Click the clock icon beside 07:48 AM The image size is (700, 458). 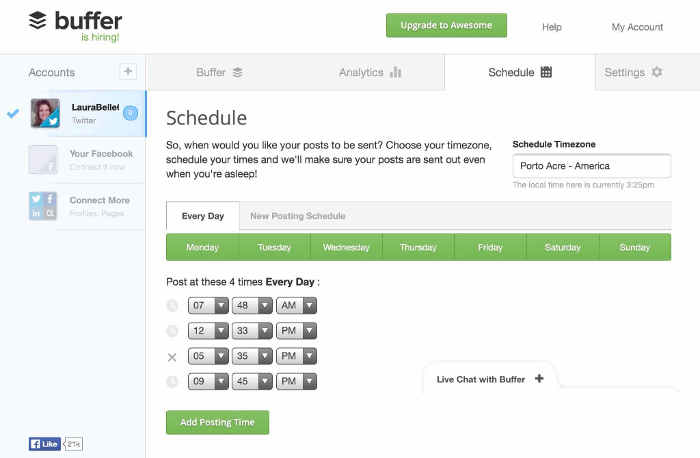point(172,305)
